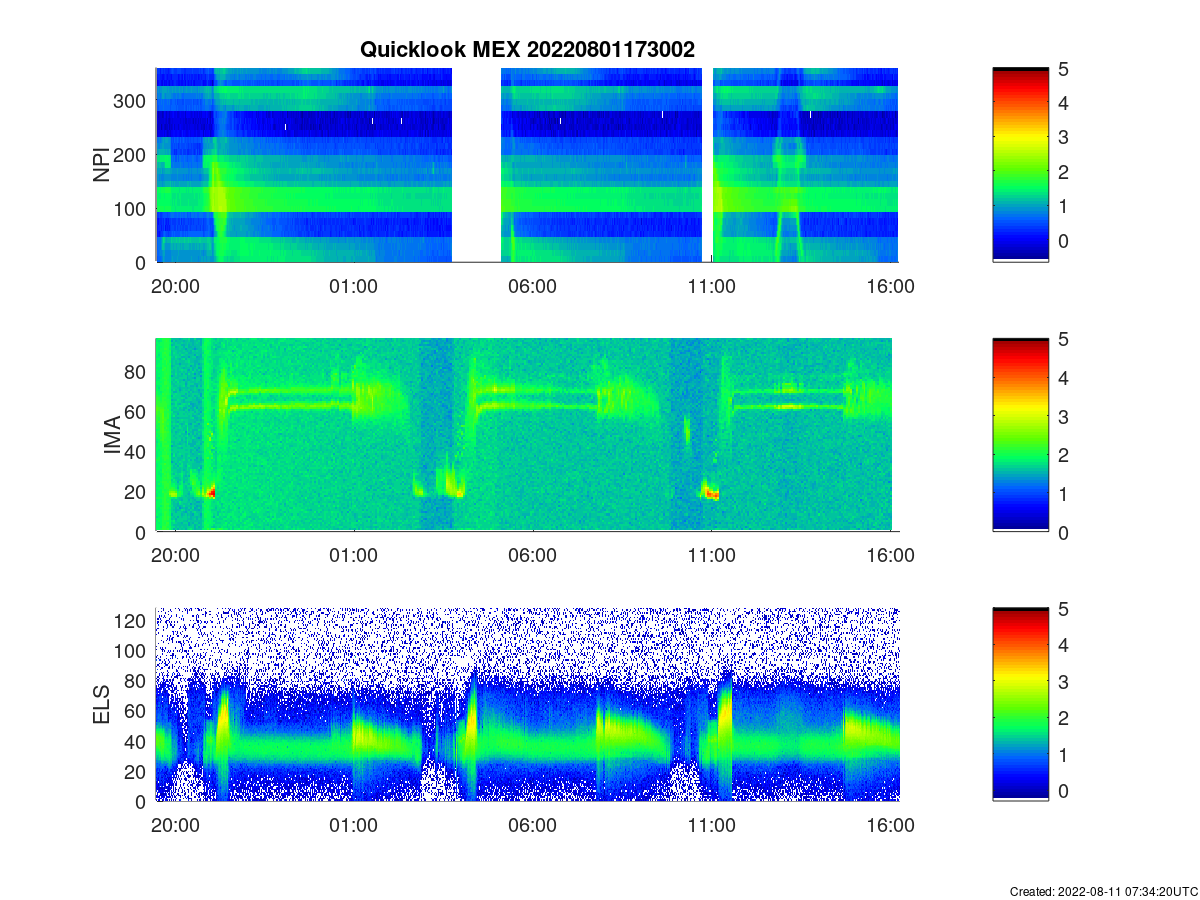Click 06:00 tick under the NPI plot
The width and height of the screenshot is (1200, 900).
tap(533, 286)
